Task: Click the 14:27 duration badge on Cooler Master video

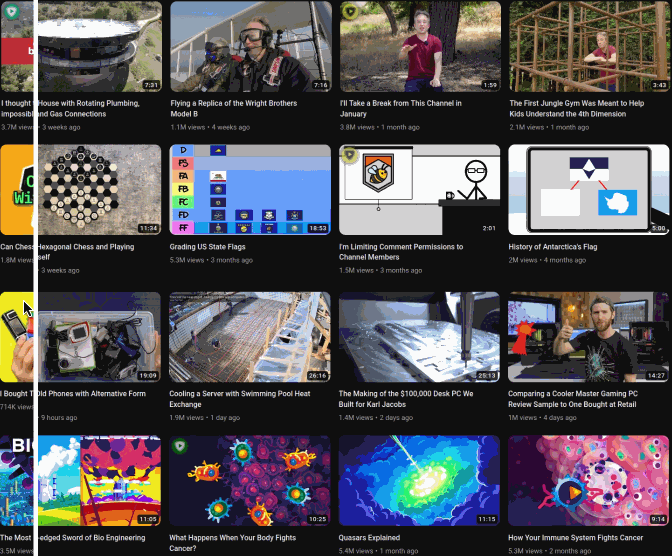Action: tap(656, 376)
